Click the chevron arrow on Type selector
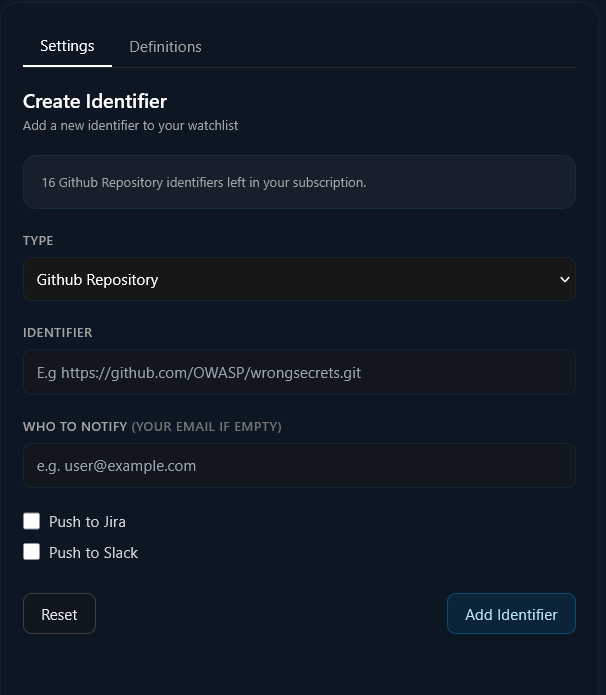This screenshot has height=695, width=606. click(564, 280)
